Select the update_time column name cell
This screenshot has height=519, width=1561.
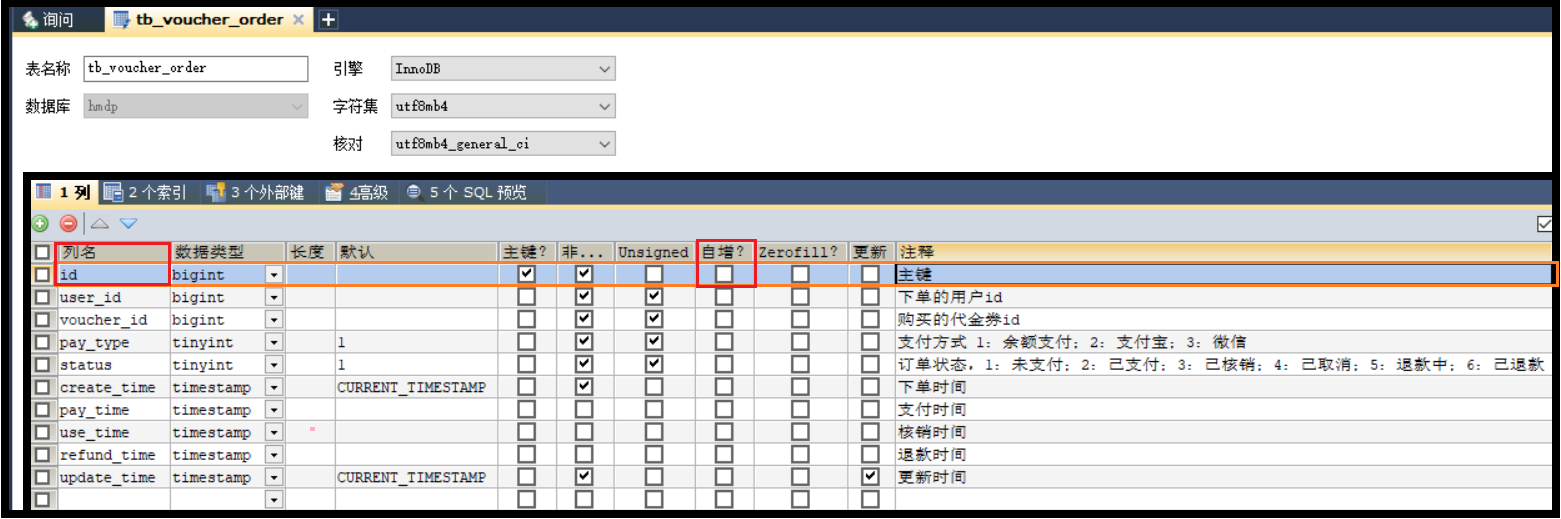tap(113, 477)
